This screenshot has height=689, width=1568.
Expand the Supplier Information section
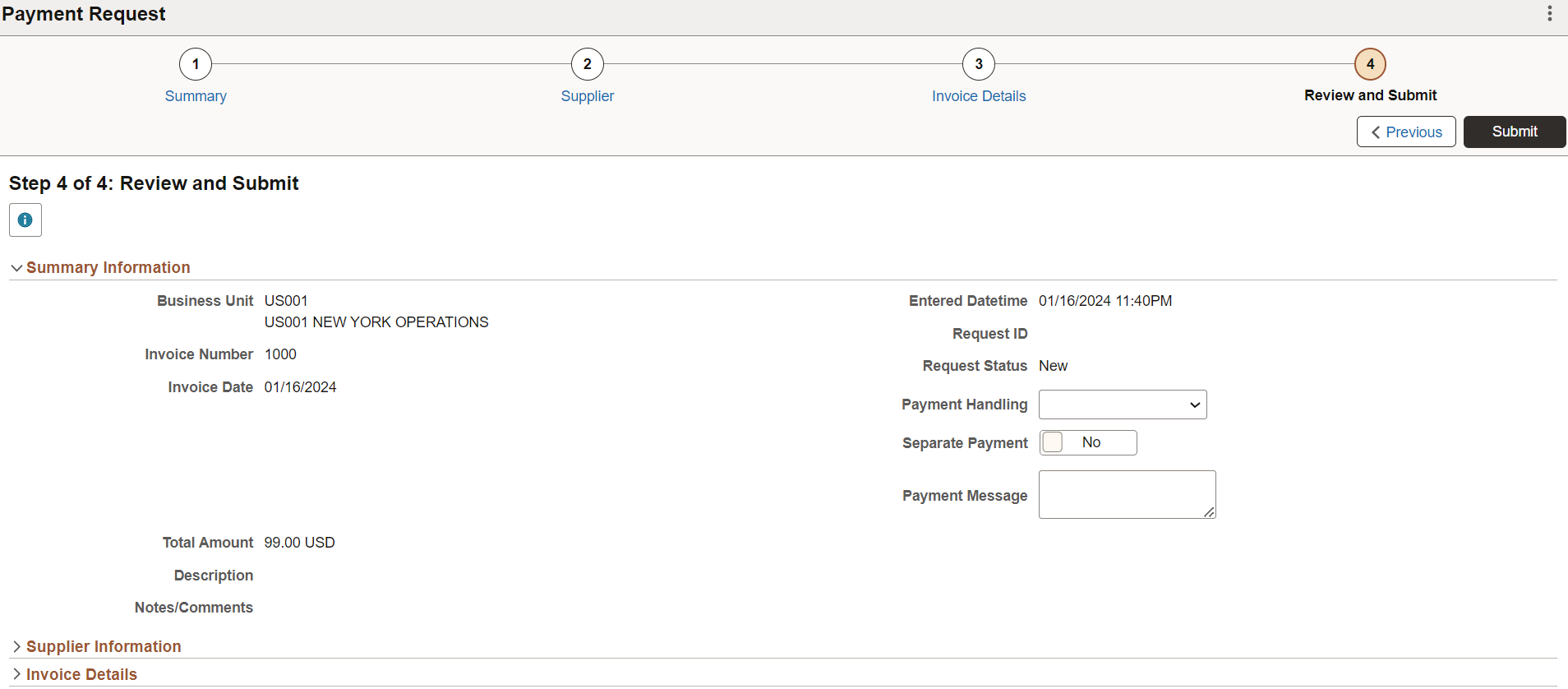point(16,647)
